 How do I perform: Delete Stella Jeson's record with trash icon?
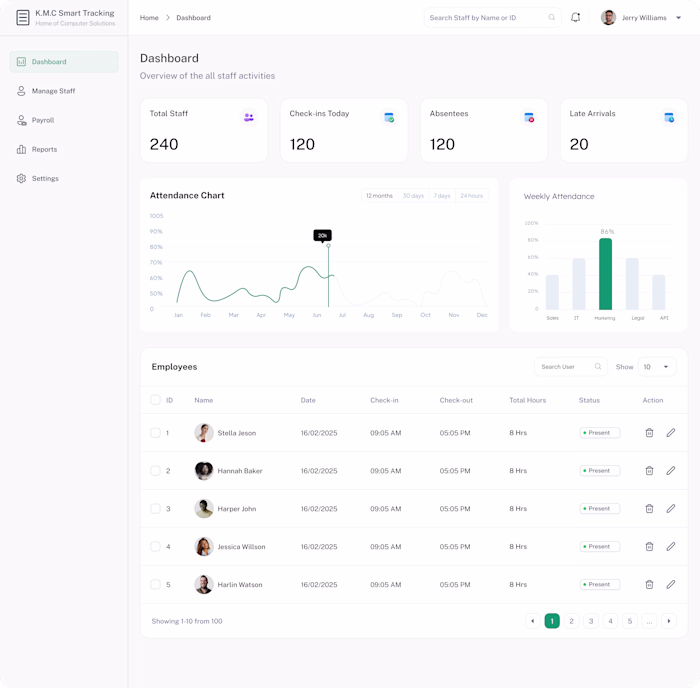point(649,433)
